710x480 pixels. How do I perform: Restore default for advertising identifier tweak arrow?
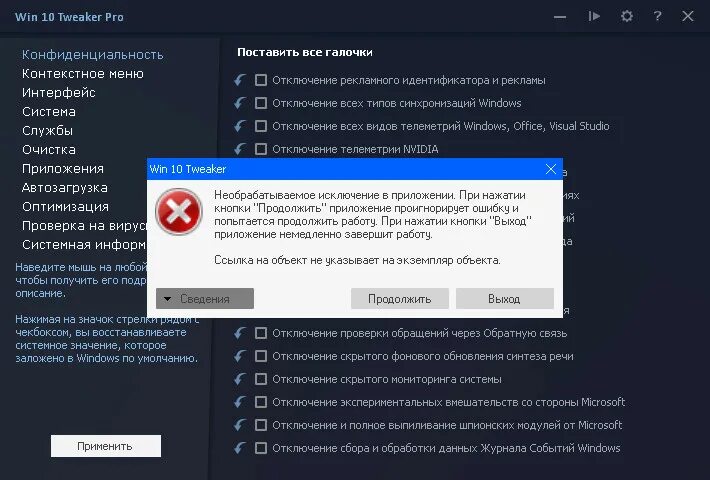tap(240, 80)
